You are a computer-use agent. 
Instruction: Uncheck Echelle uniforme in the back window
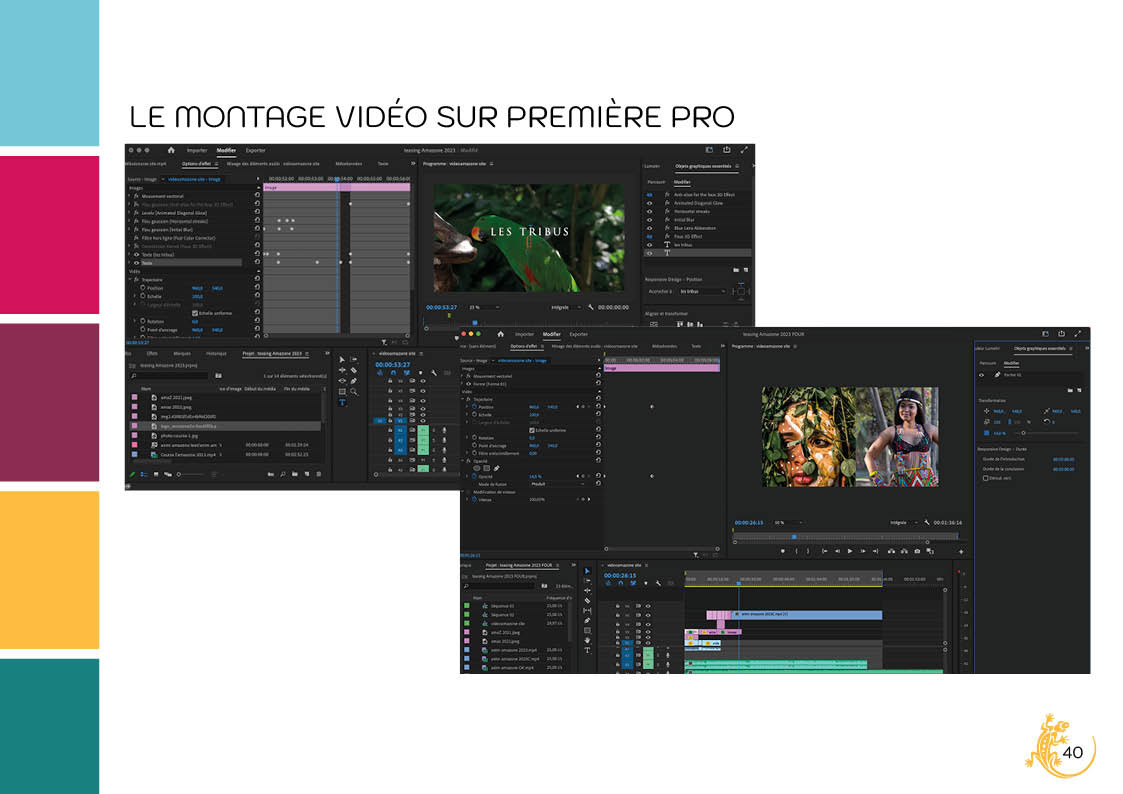[195, 313]
